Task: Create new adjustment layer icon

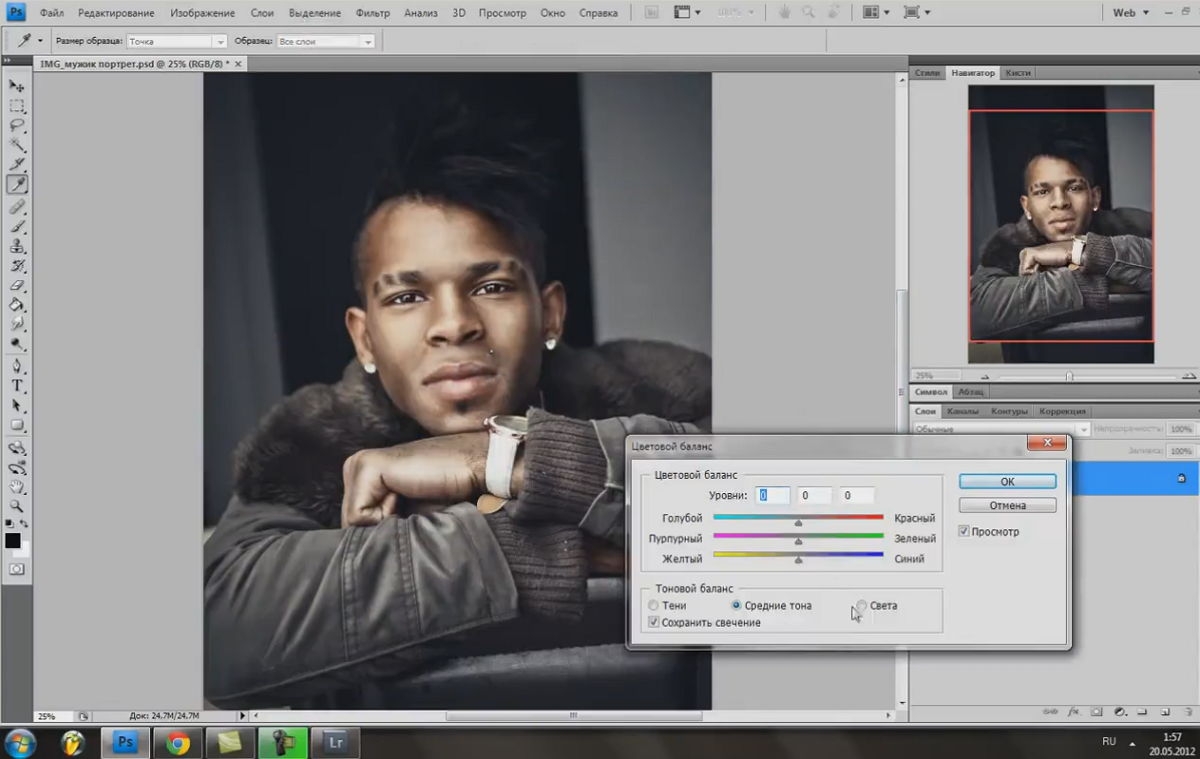Action: click(1120, 712)
